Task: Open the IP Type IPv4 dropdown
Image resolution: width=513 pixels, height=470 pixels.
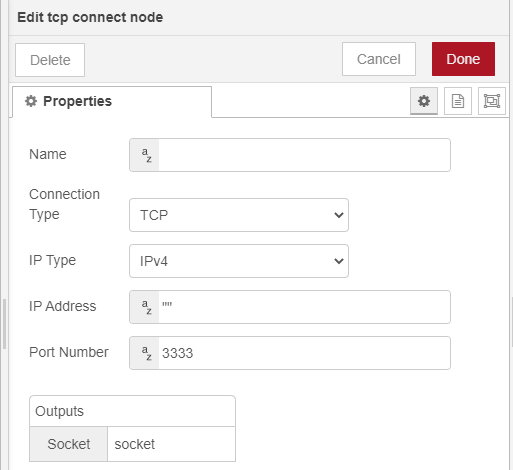Action: click(x=239, y=261)
